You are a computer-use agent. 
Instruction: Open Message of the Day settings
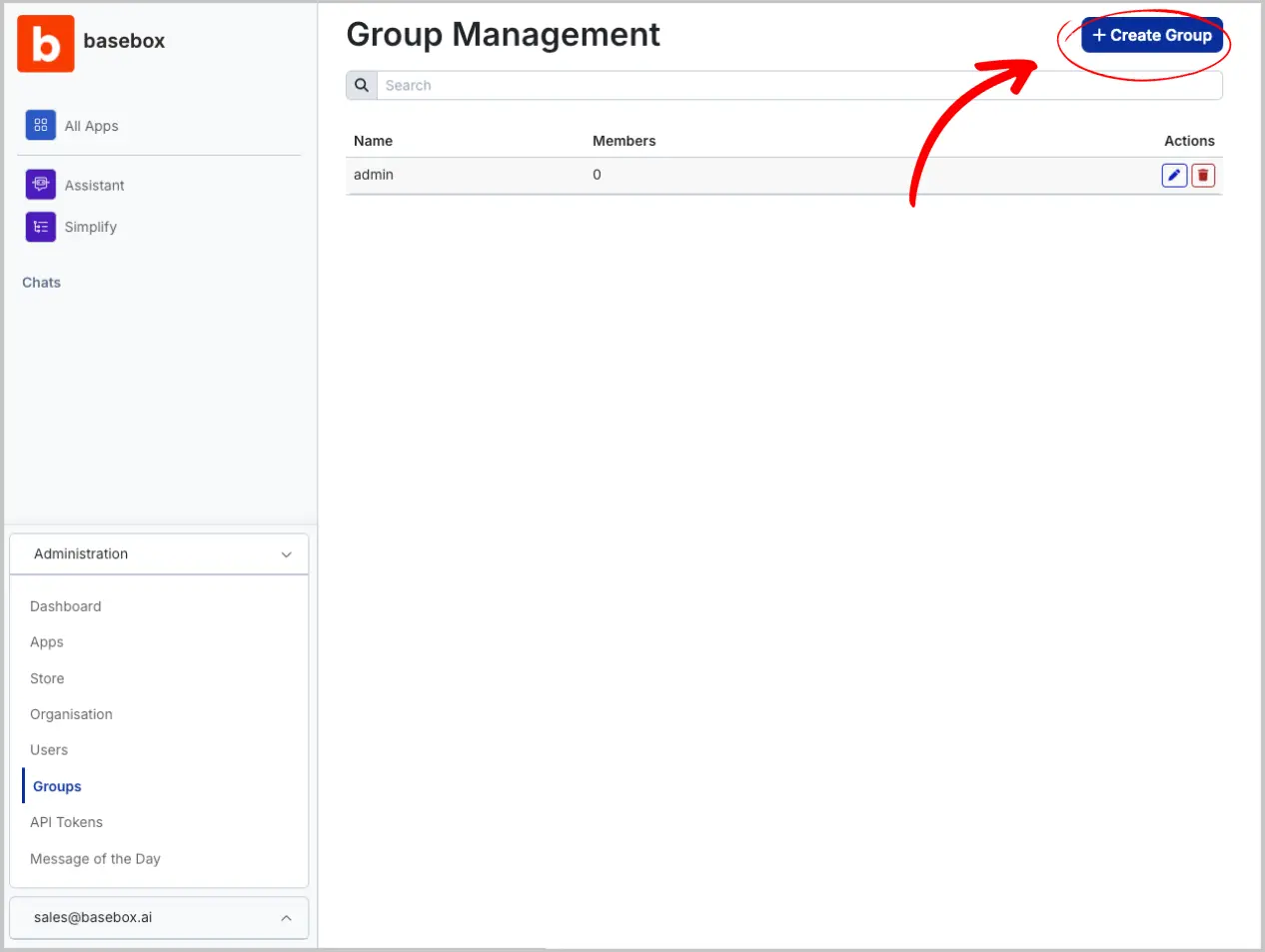[x=95, y=859]
